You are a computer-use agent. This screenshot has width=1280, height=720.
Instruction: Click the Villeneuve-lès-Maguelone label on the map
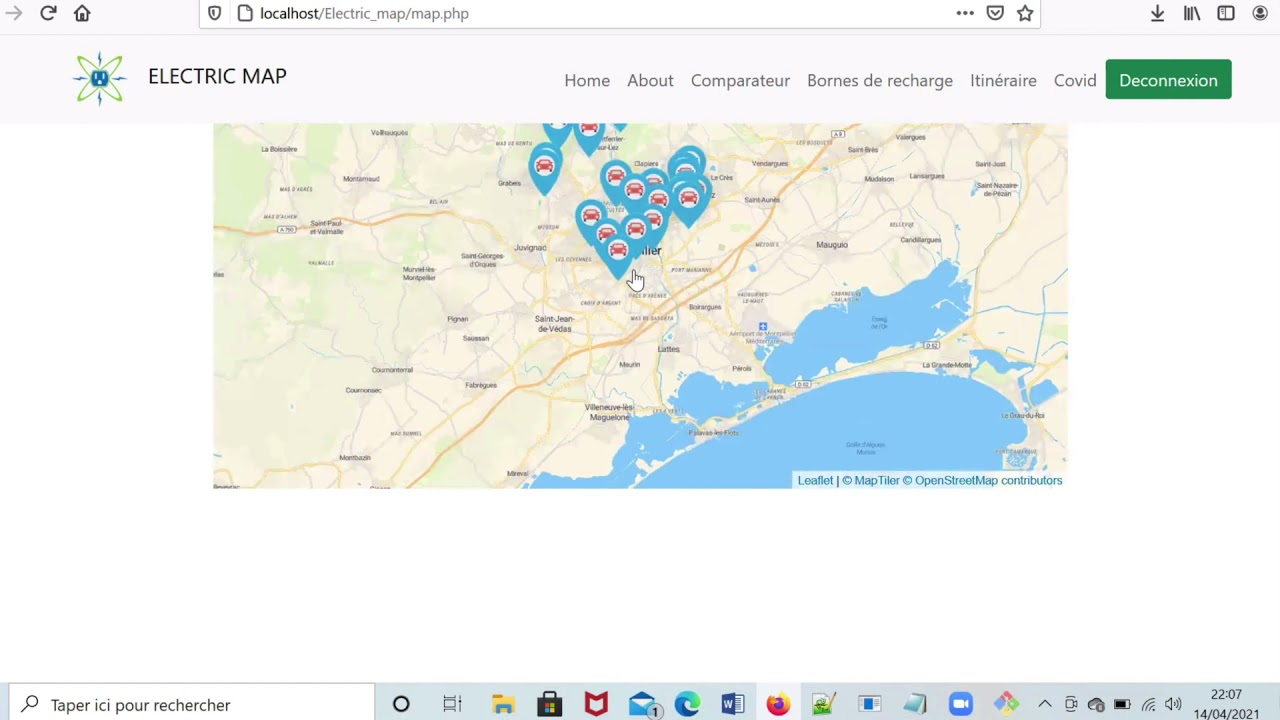tap(609, 412)
